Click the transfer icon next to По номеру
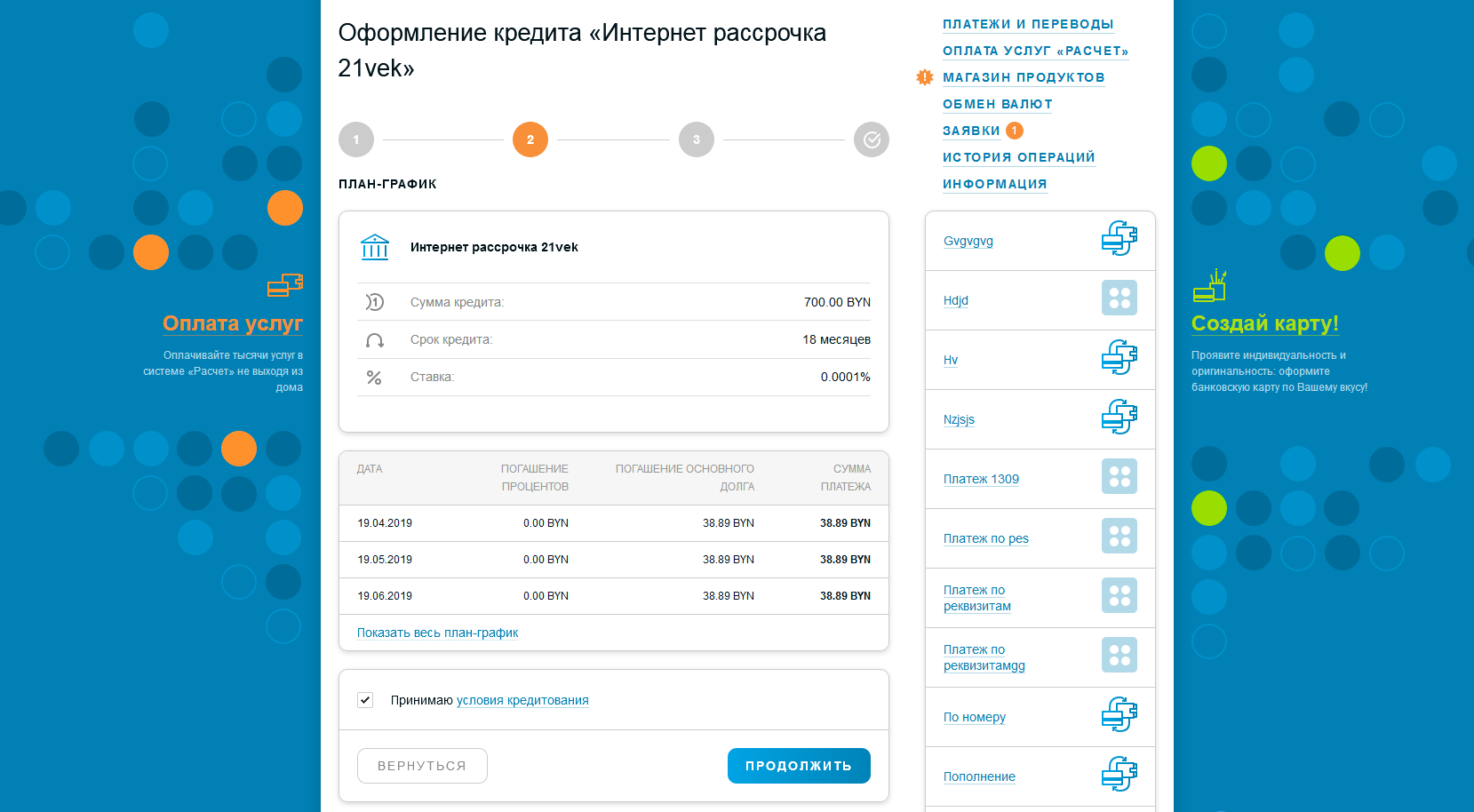The height and width of the screenshot is (812, 1474). point(1119,714)
